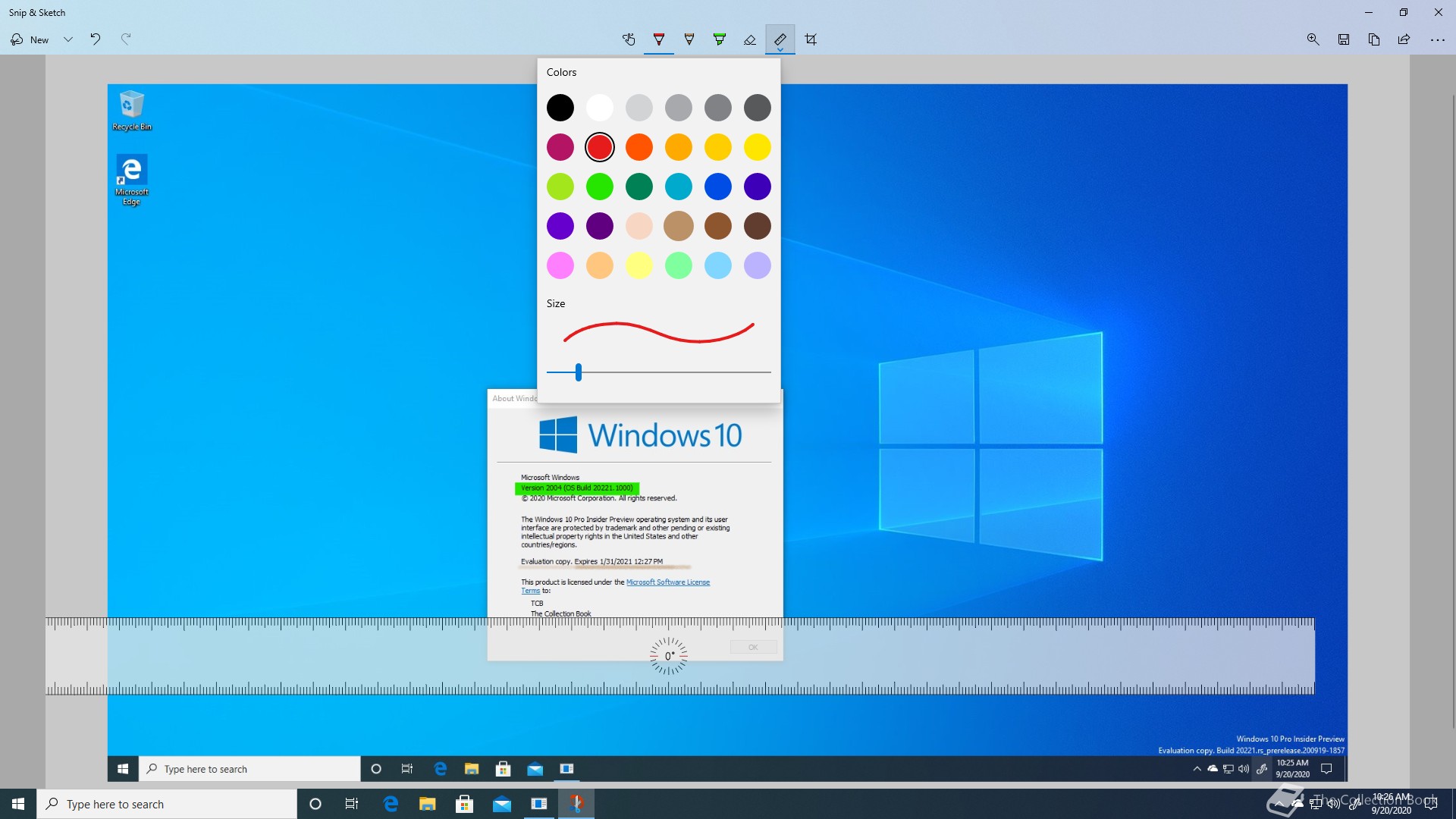The height and width of the screenshot is (819, 1456).
Task: Launch Microsoft Edge from taskbar
Action: [391, 804]
